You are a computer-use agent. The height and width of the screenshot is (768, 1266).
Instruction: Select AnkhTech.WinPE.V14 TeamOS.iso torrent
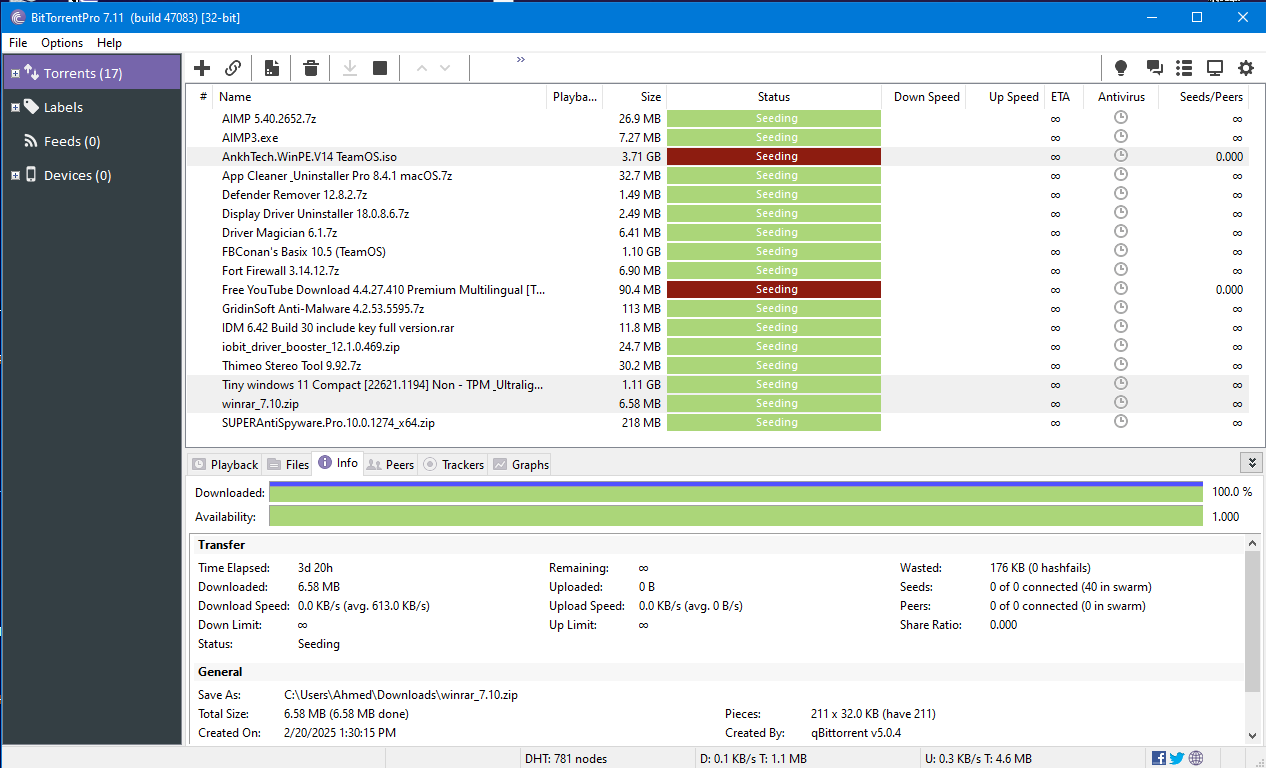point(717,156)
